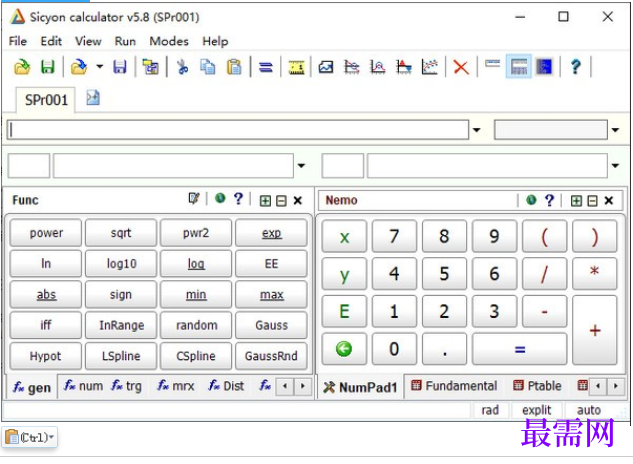The height and width of the screenshot is (464, 633).
Task: Click the sqrt function button
Action: tap(121, 233)
